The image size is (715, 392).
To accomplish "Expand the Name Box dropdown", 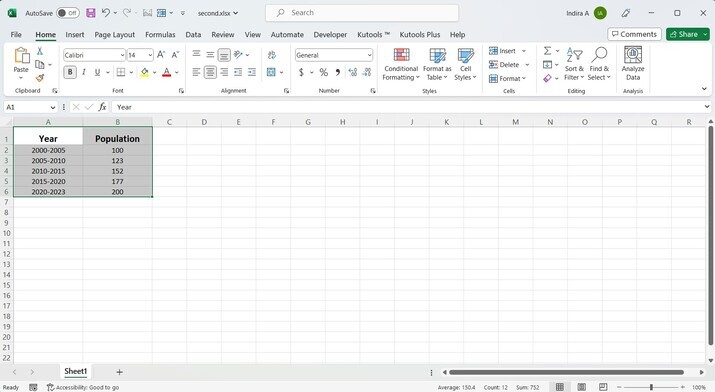I will tap(52, 107).
